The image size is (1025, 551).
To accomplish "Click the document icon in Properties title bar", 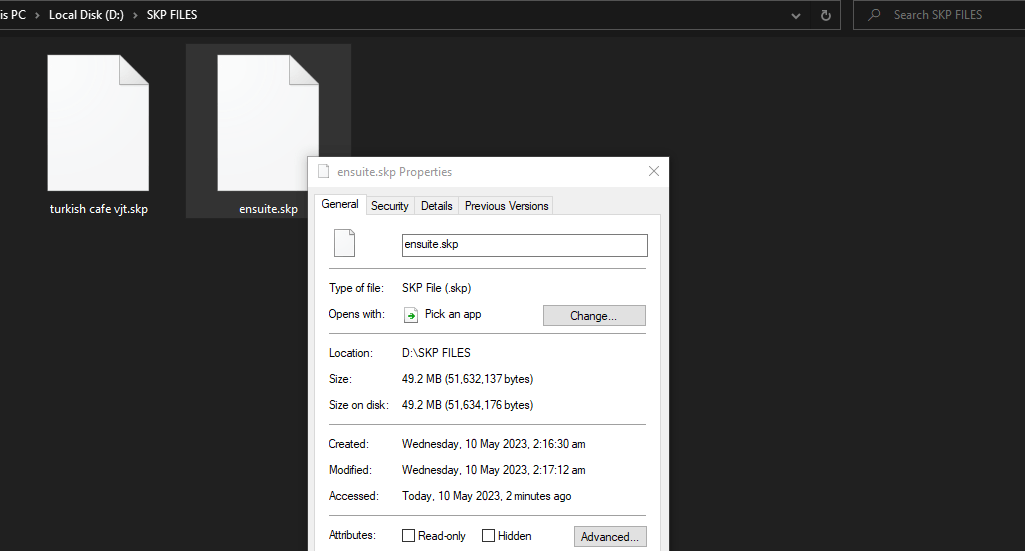I will (323, 171).
